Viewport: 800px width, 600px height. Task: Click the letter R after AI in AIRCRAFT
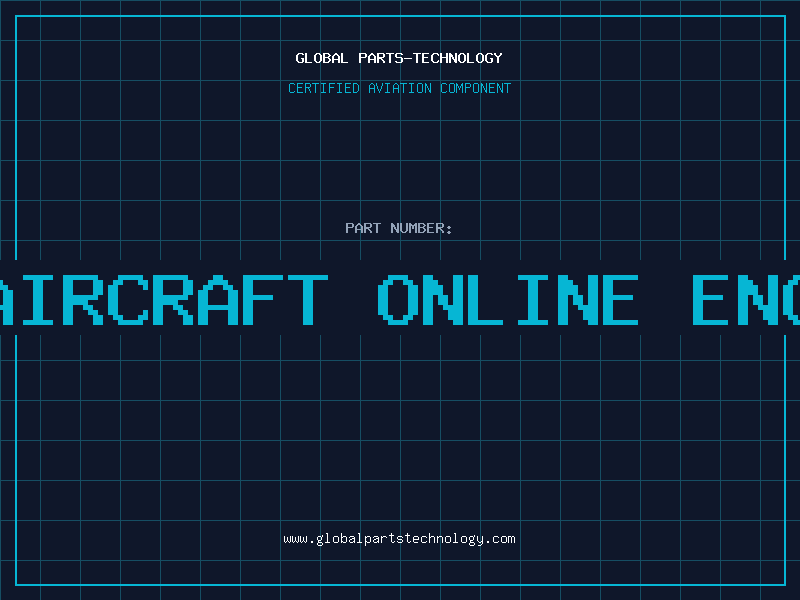pos(83,300)
